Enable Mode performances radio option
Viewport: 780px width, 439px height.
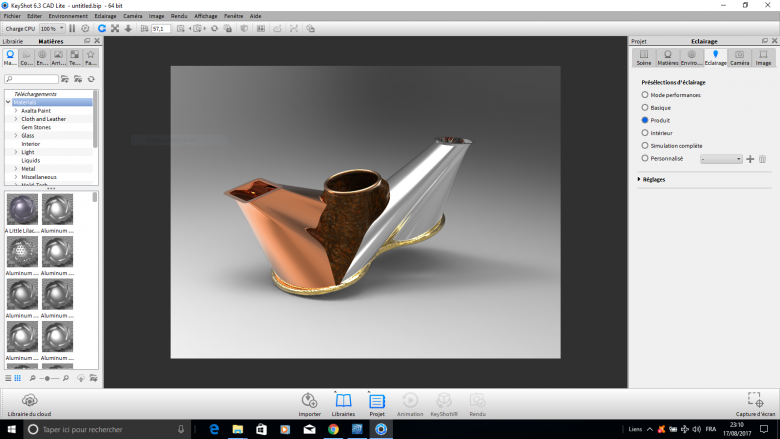pos(645,95)
